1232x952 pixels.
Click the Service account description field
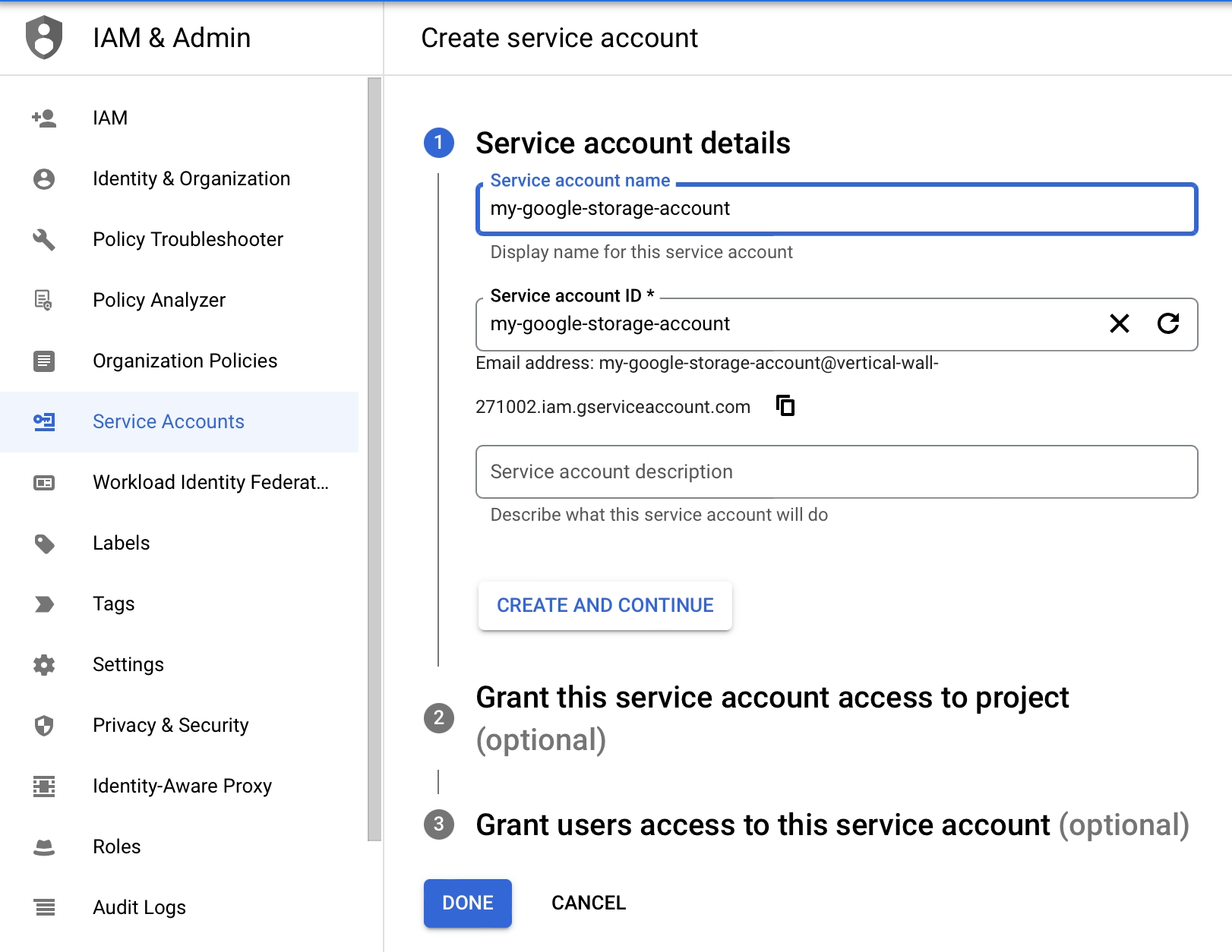click(x=836, y=472)
